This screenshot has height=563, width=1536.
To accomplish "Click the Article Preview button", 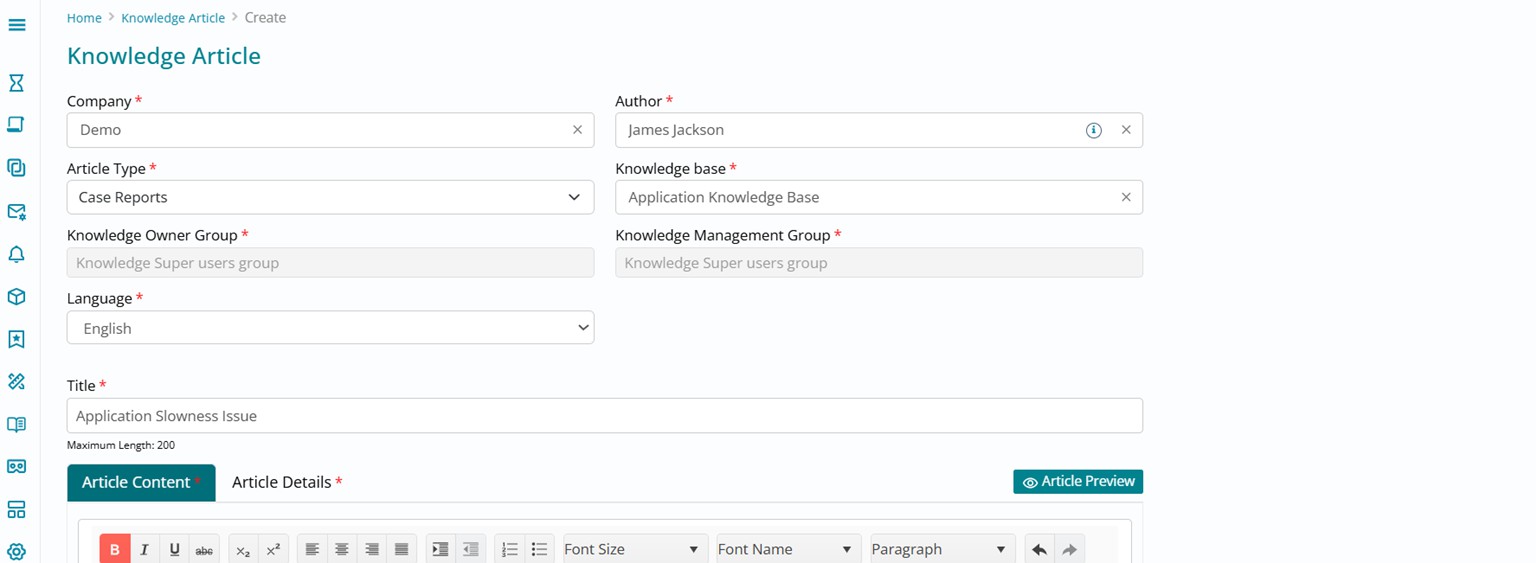I will (x=1078, y=482).
